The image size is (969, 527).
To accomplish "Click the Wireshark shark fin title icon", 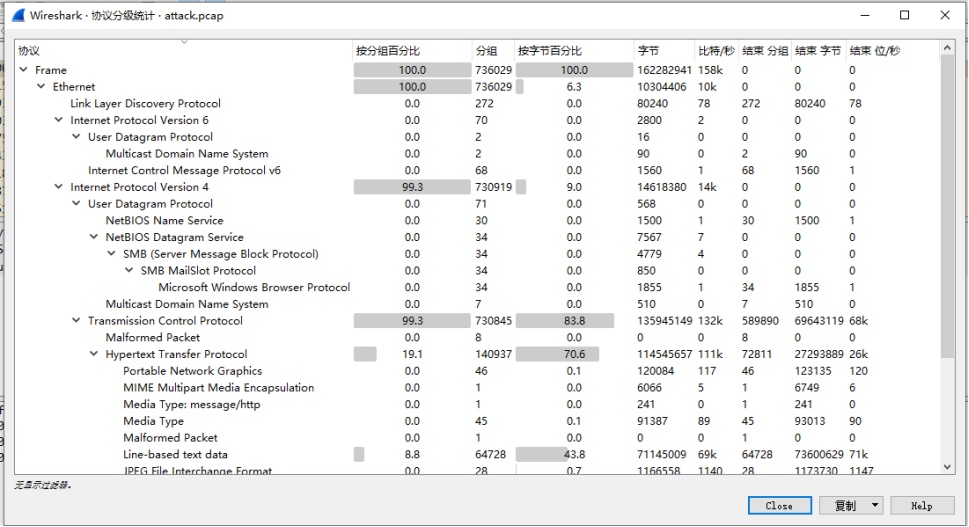I will pos(18,15).
